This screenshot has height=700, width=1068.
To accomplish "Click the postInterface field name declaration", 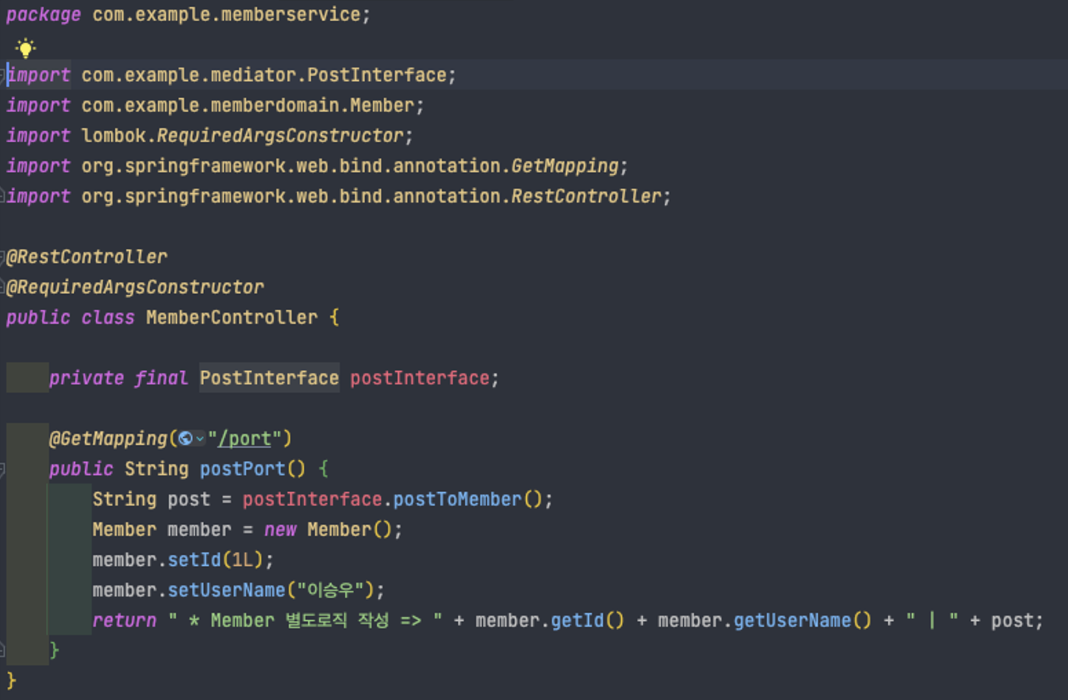I will pos(420,378).
